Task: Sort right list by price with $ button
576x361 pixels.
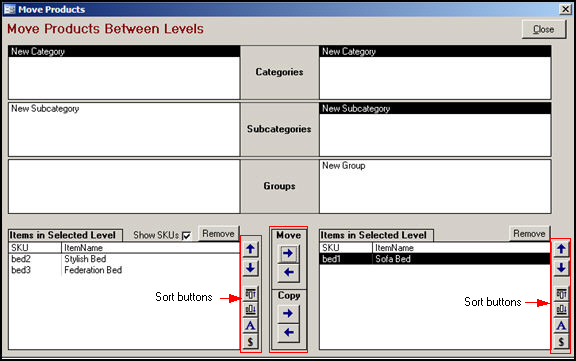Action: click(561, 342)
